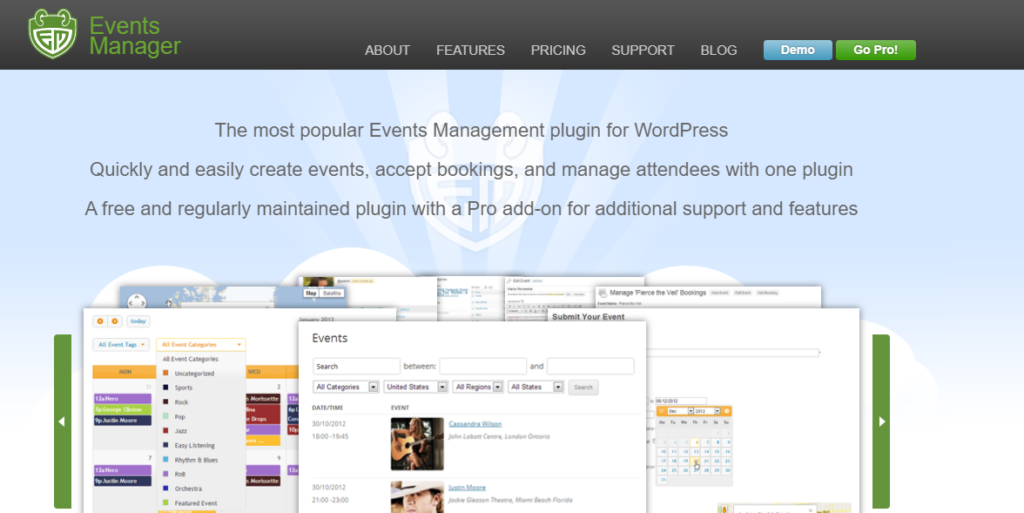The width and height of the screenshot is (1024, 513).
Task: Click the Events Manager shield logo
Action: (x=53, y=34)
